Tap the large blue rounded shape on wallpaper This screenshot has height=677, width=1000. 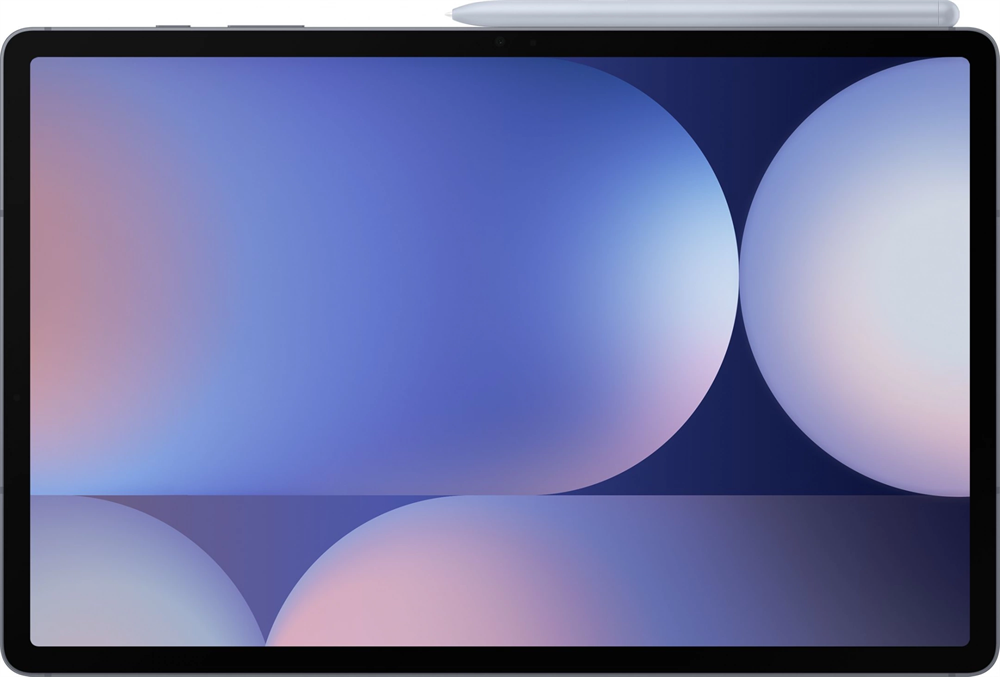click(x=400, y=270)
